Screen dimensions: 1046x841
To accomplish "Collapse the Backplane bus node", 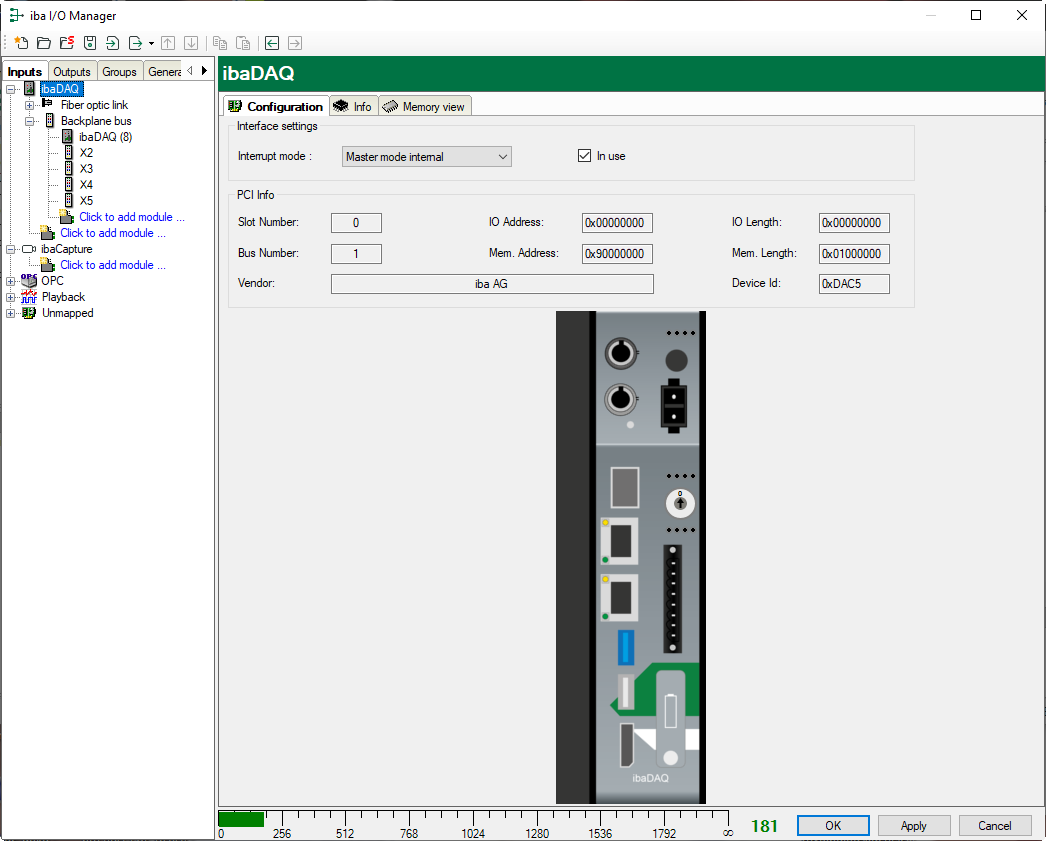I will (x=30, y=121).
